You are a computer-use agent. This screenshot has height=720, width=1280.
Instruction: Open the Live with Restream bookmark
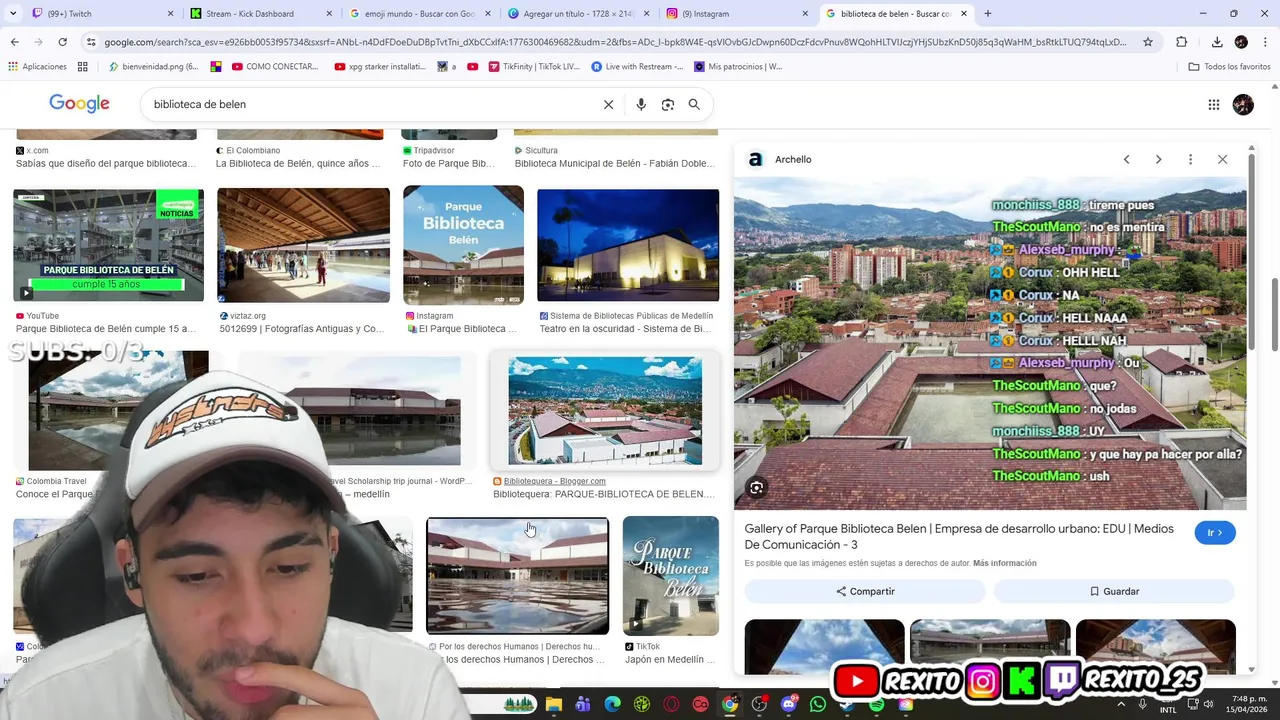(x=637, y=67)
